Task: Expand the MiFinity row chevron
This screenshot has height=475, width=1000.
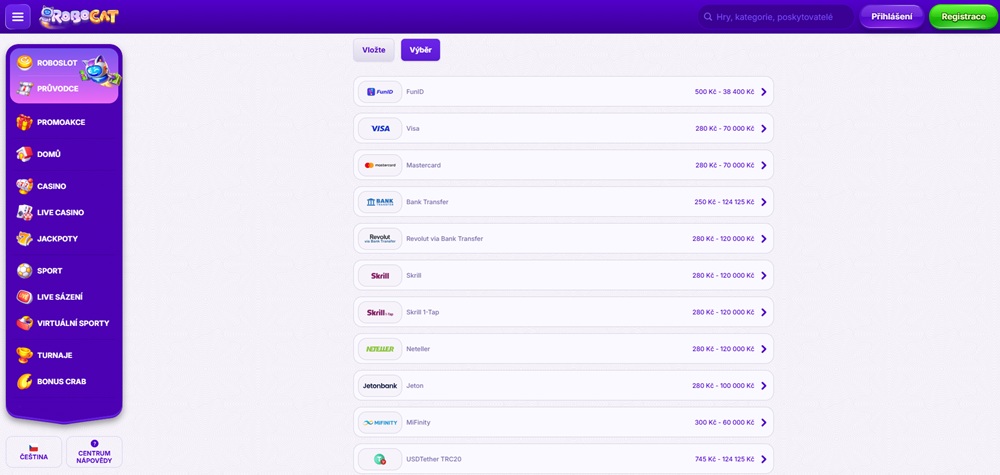Action: coord(763,423)
